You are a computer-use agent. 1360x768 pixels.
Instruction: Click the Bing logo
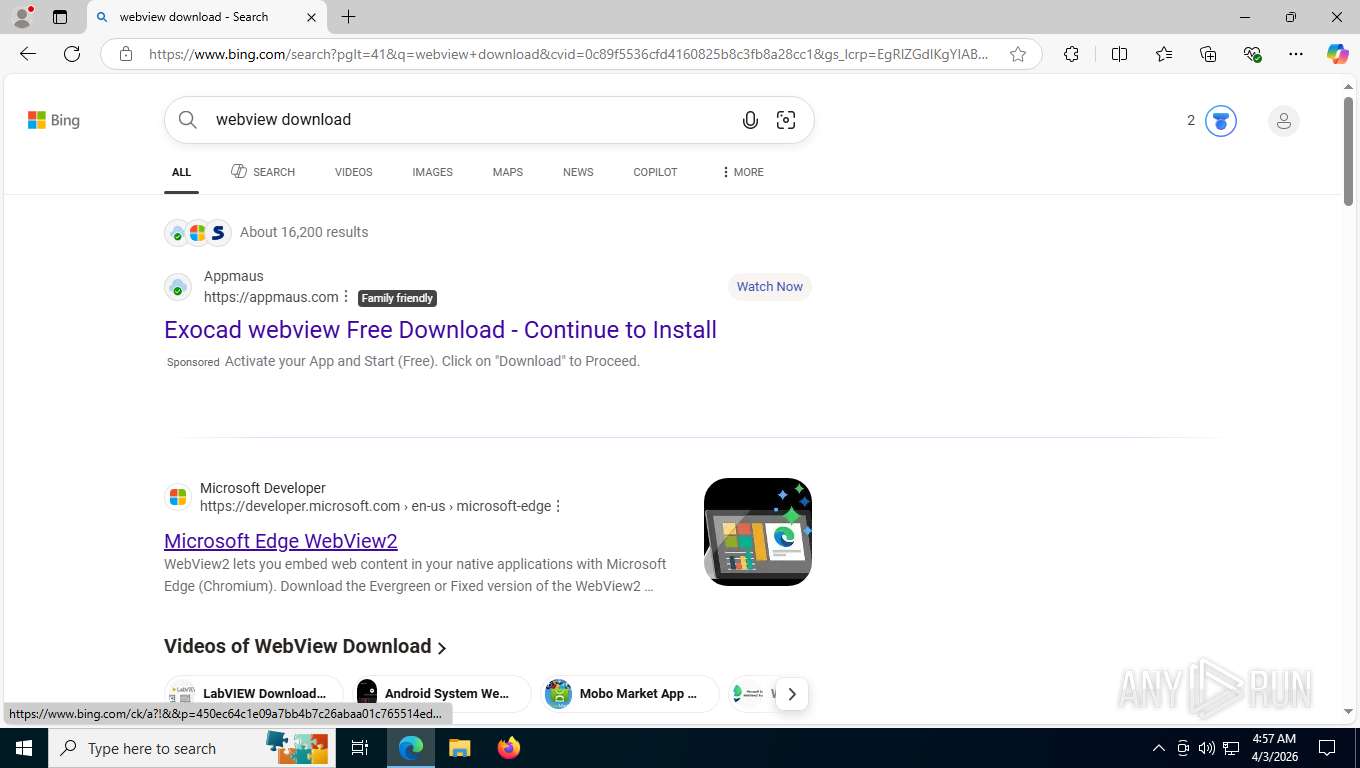click(54, 120)
